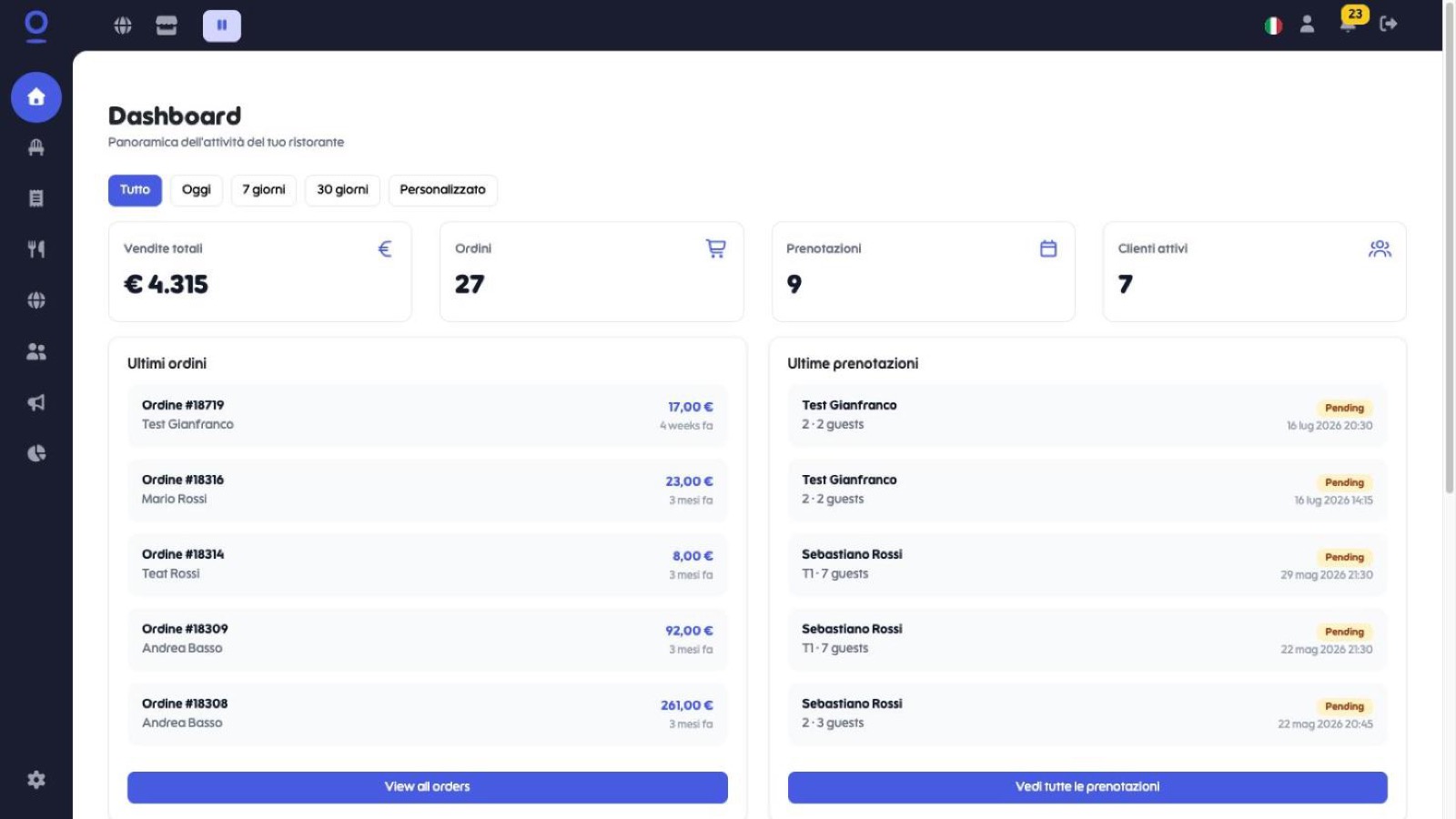1456x819 pixels.
Task: Open reservation dated 16 lug 2026 14:15
Action: (x=1087, y=490)
